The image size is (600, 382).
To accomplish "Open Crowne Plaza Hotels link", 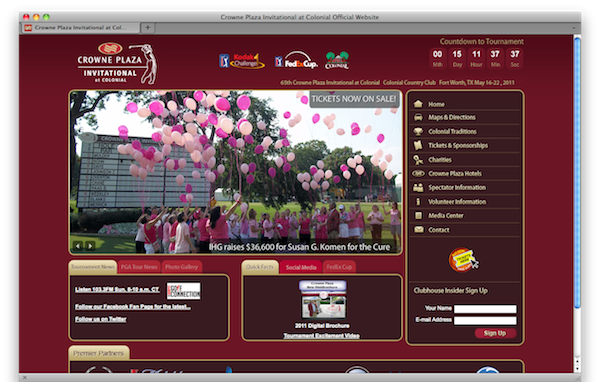I will pos(455,173).
